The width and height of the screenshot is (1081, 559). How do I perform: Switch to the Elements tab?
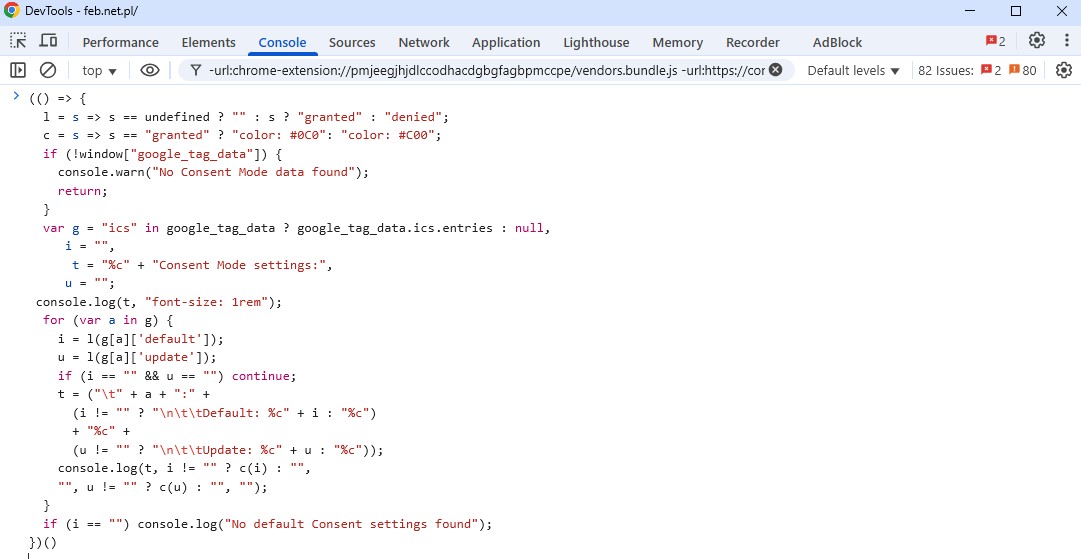[208, 42]
